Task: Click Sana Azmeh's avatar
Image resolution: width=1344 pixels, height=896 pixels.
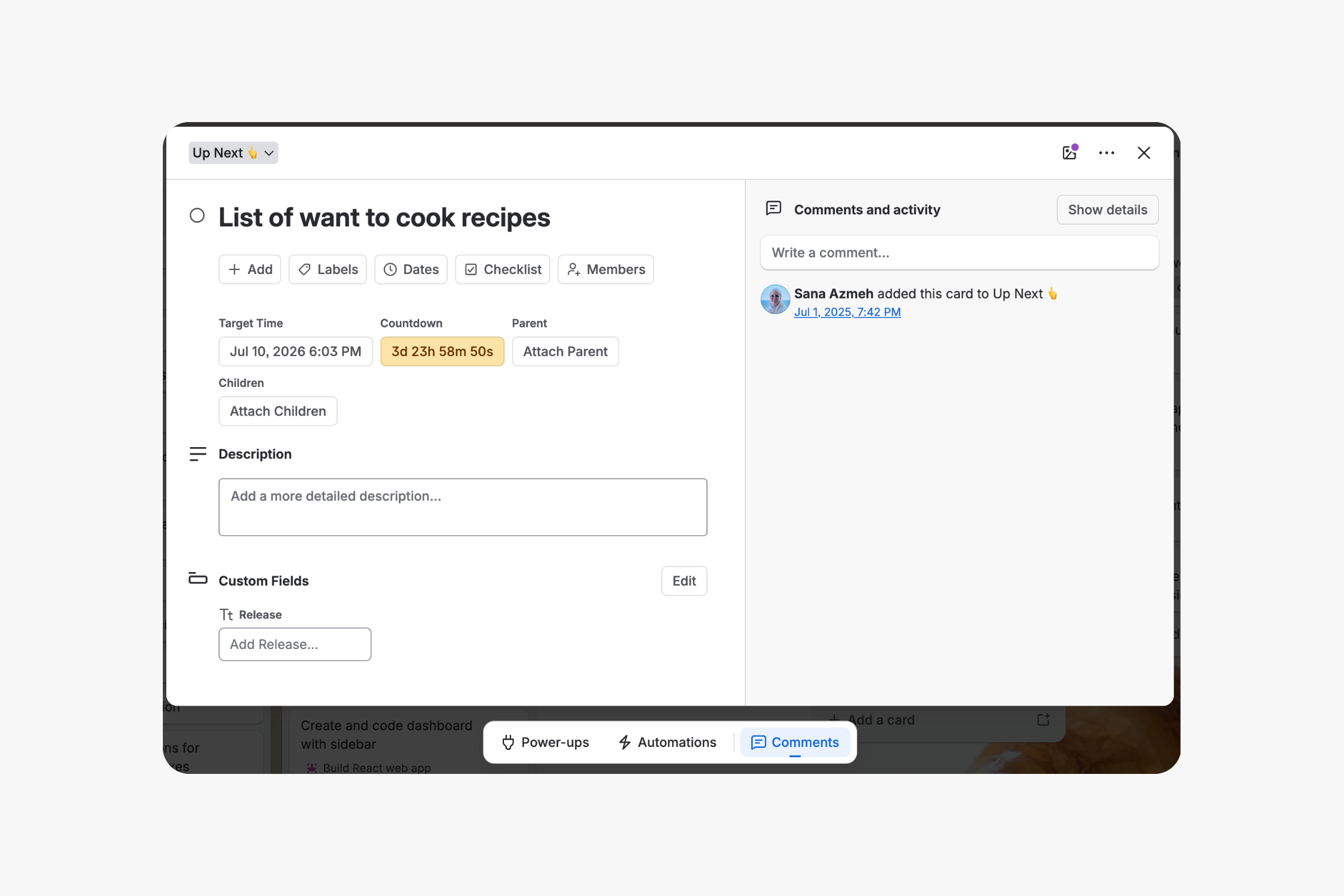Action: point(775,299)
